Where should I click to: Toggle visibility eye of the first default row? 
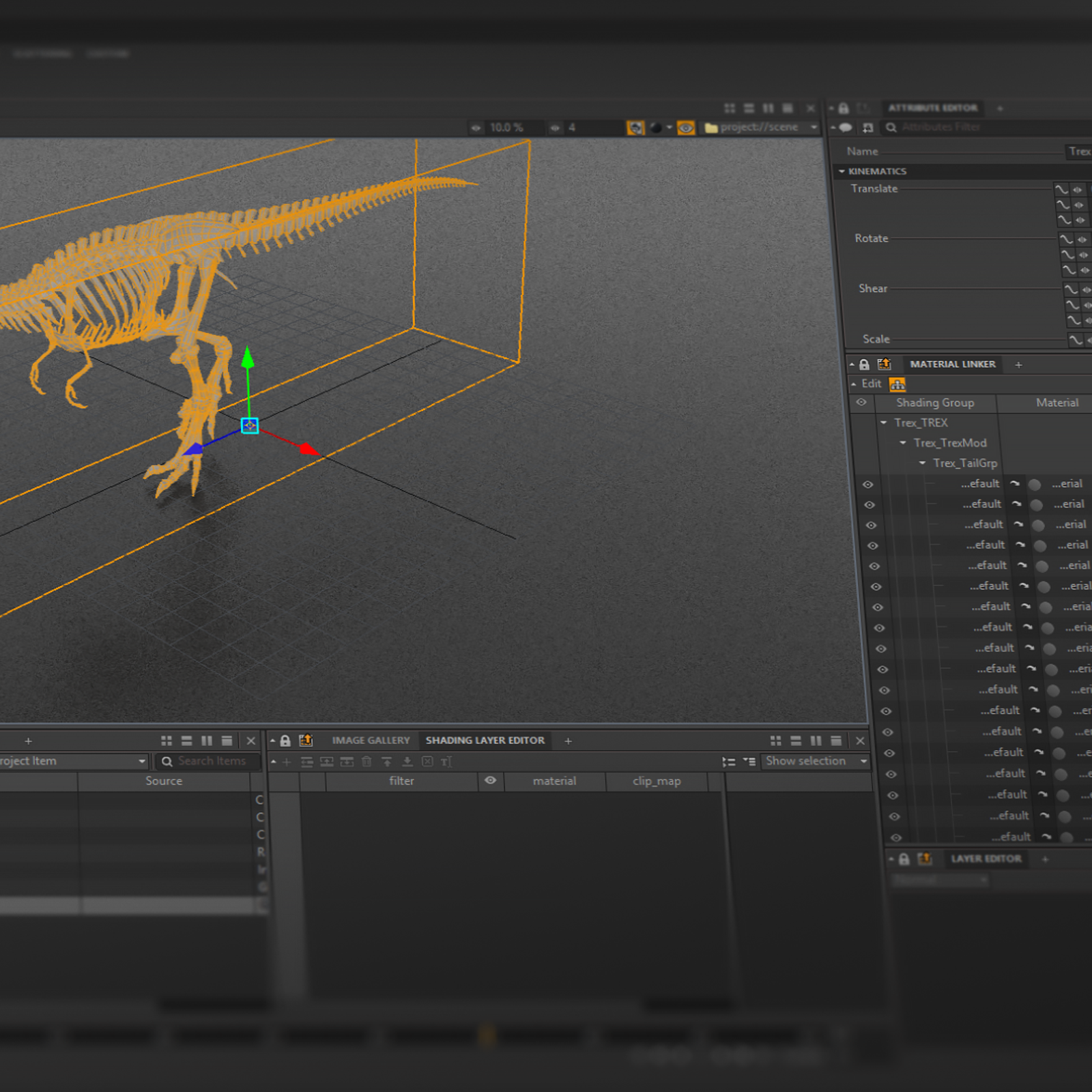[867, 485]
